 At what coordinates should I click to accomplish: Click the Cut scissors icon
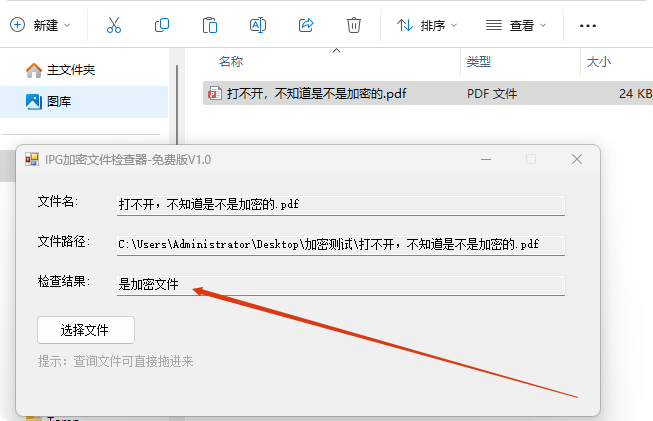114,25
